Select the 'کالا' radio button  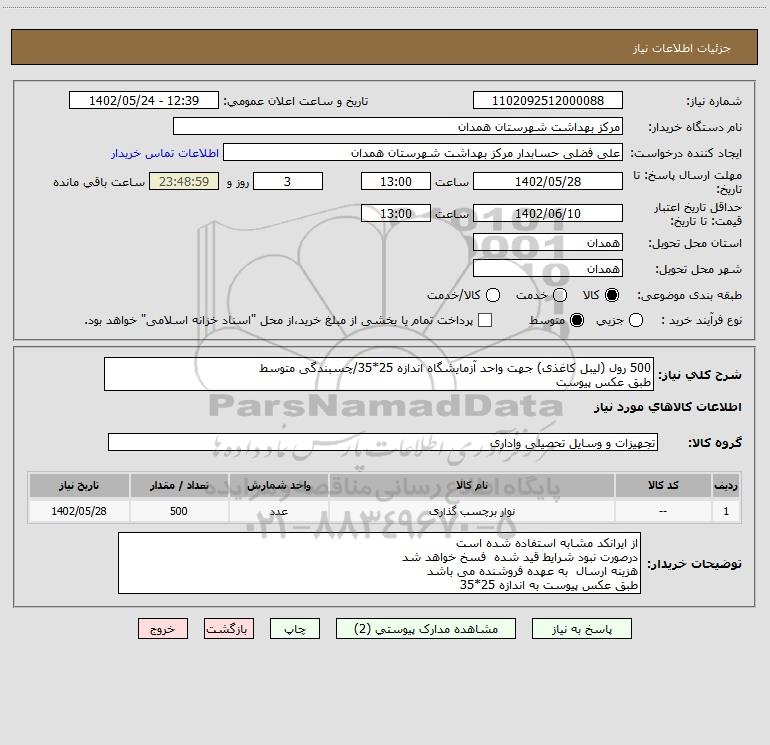pos(612,295)
